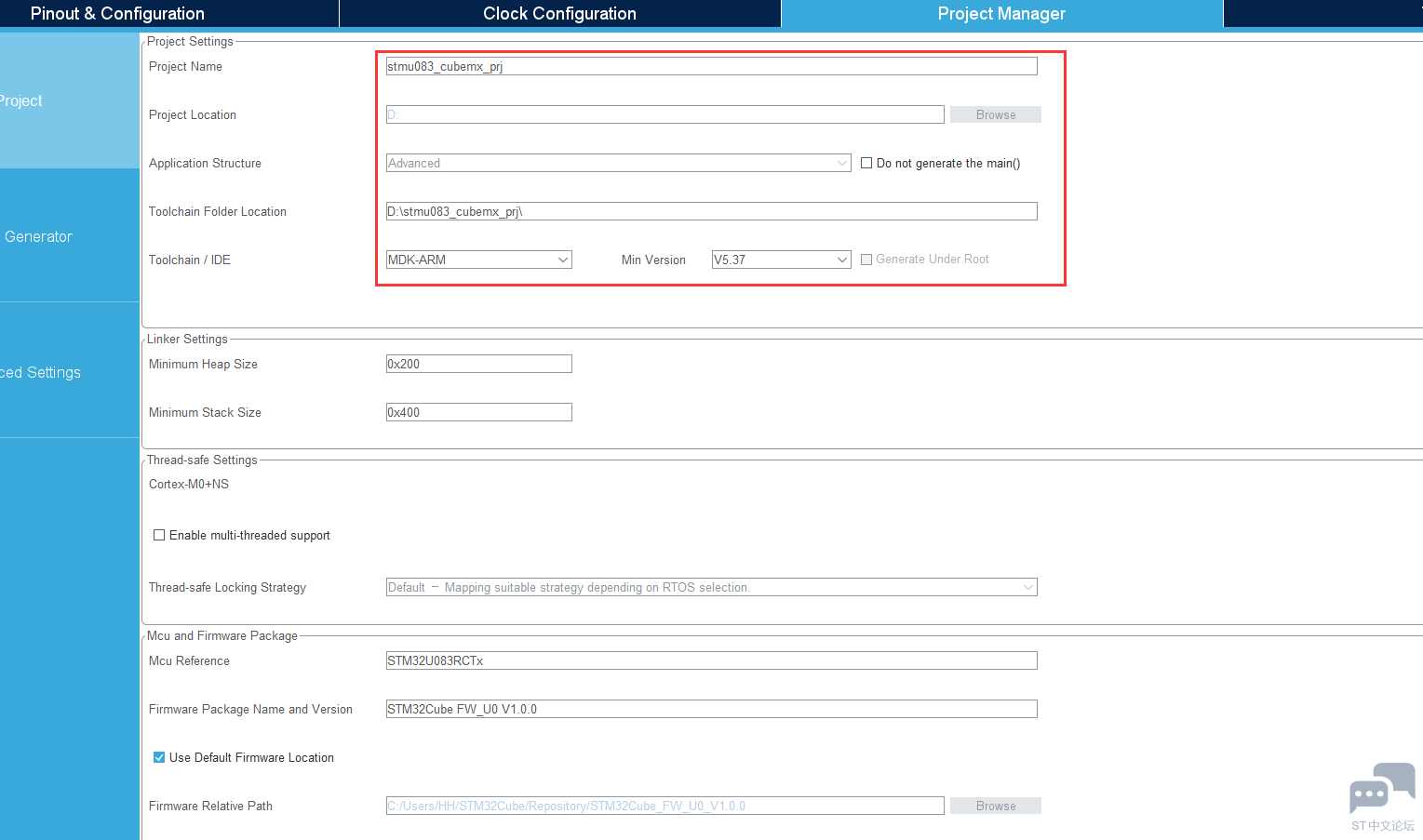Viewport: 1423px width, 840px height.
Task: Open the Min Version V5.37 dropdown
Action: pyautogui.click(x=781, y=260)
